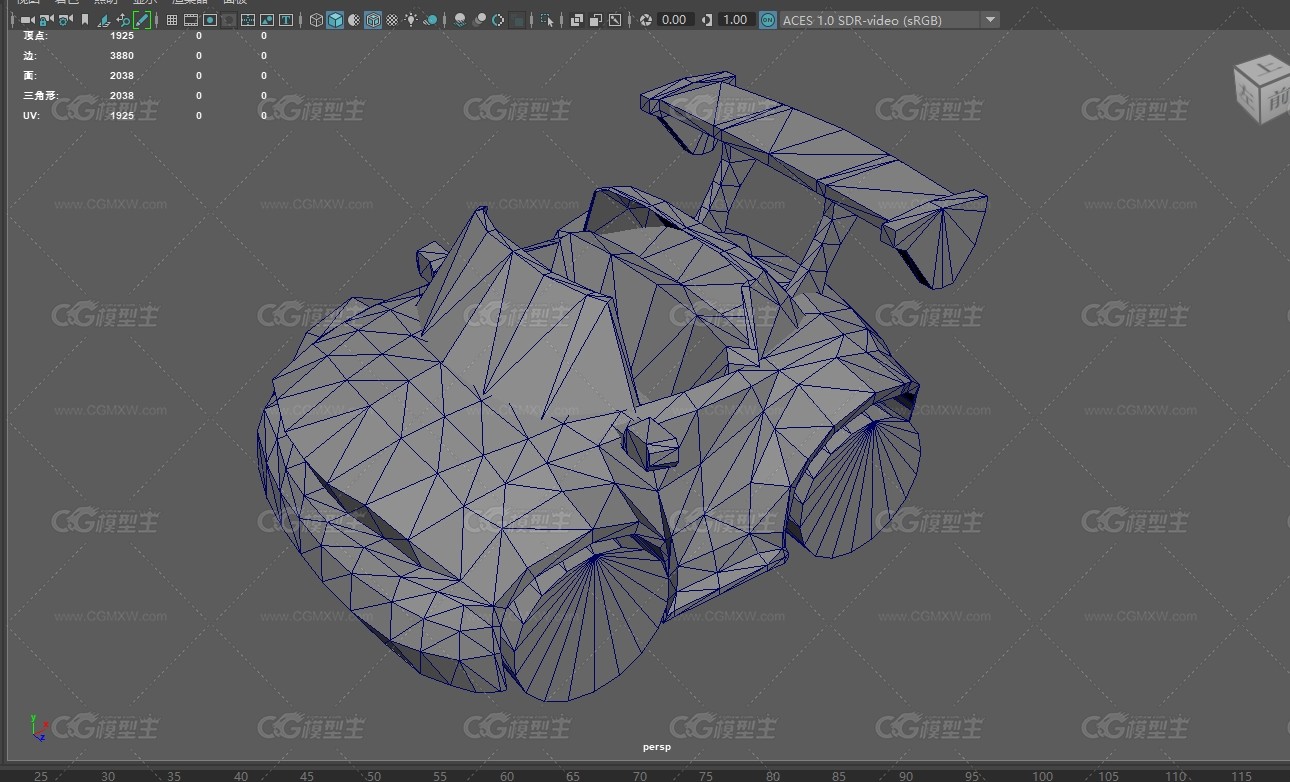Screen dimensions: 1290x782
Task: Click the Depth of Field icon
Action: [517, 20]
